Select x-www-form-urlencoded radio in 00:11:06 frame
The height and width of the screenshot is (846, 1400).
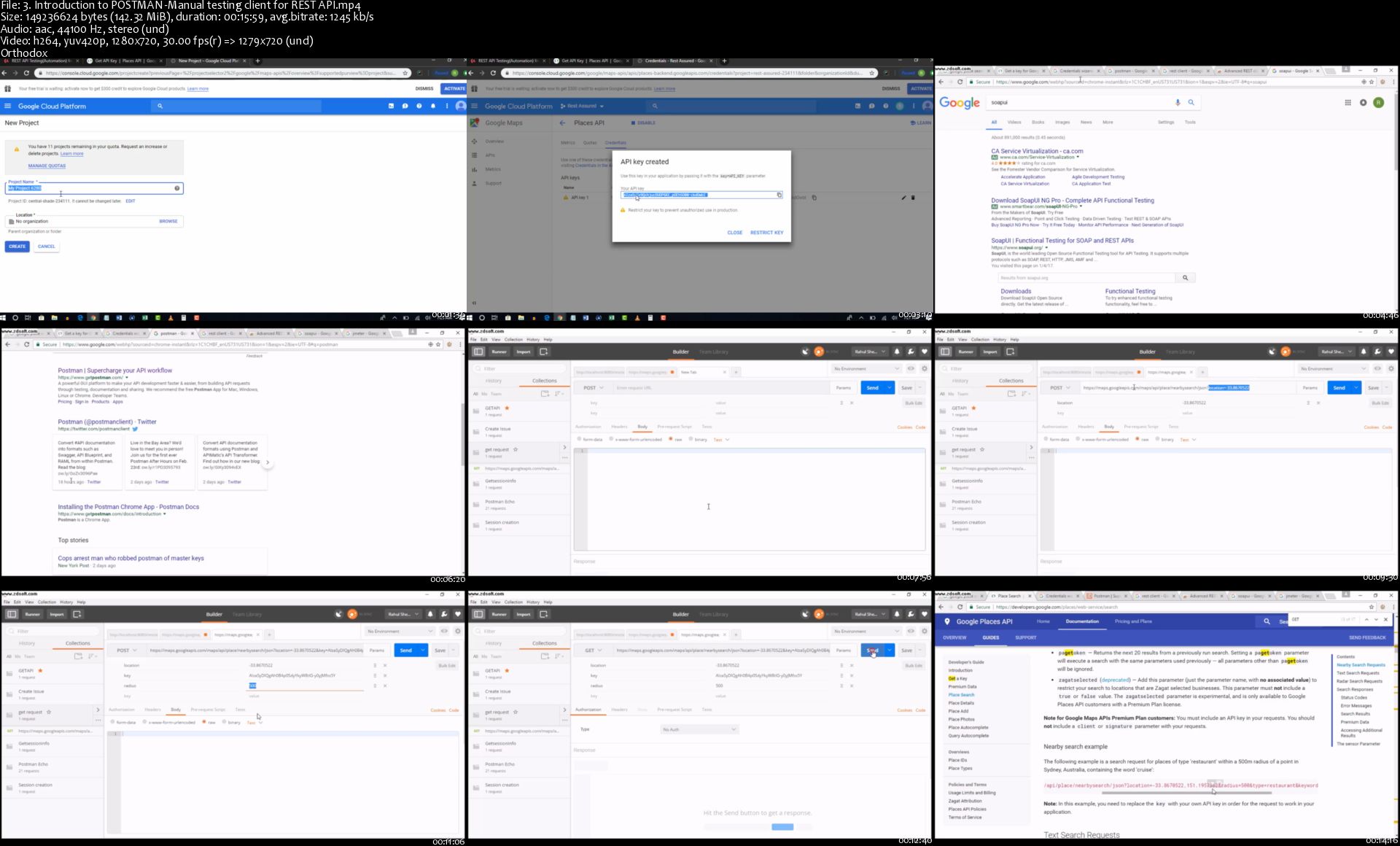[x=145, y=722]
